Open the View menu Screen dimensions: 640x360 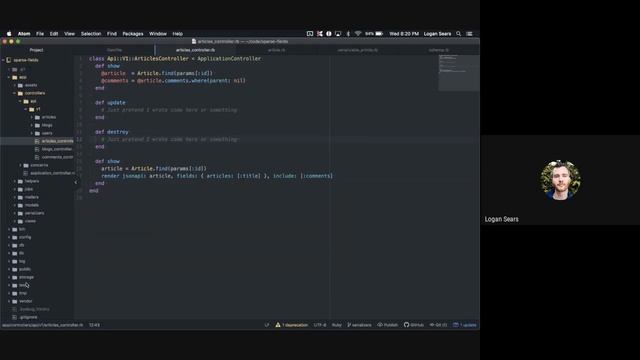(69, 34)
